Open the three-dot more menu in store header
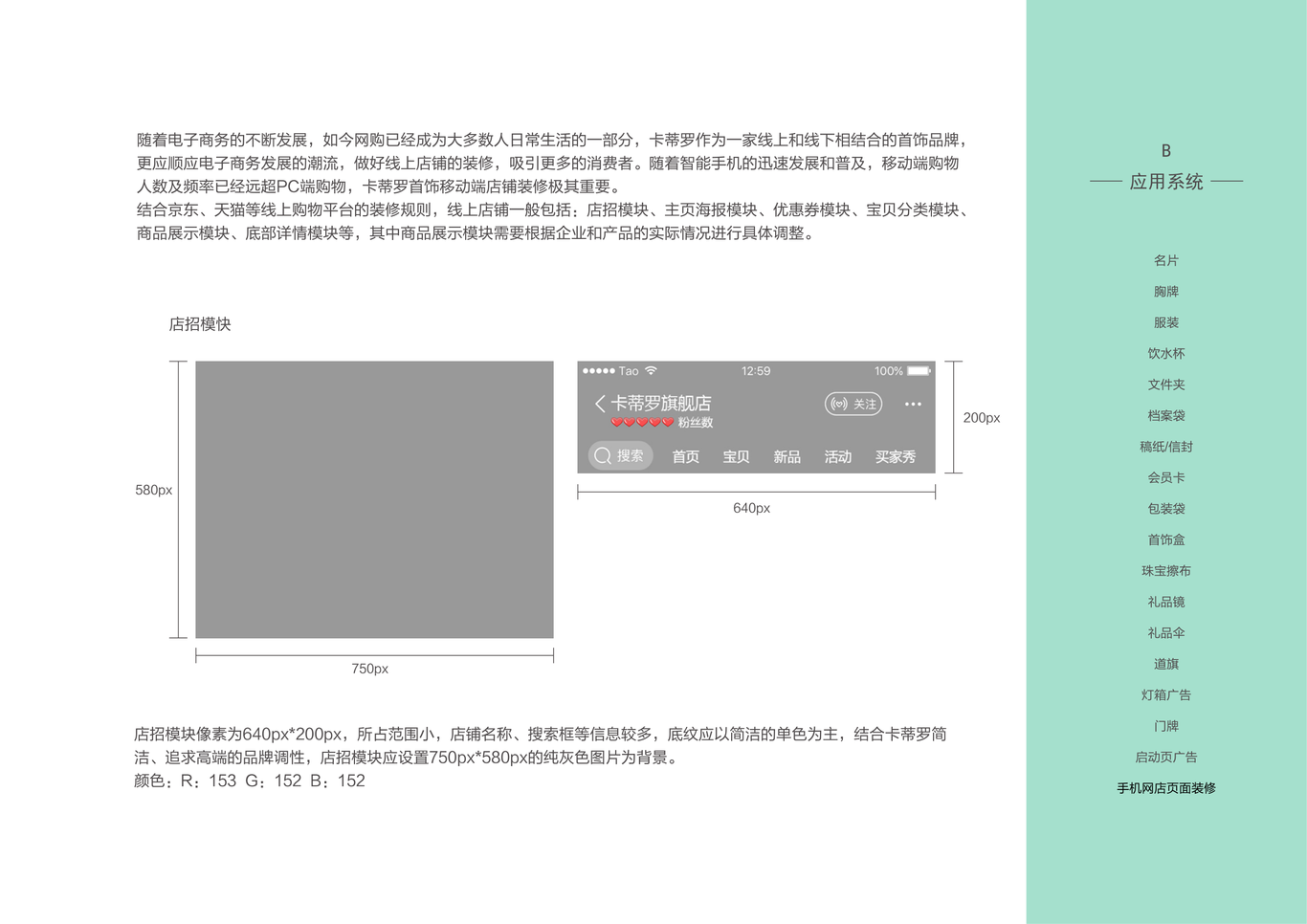 913,404
